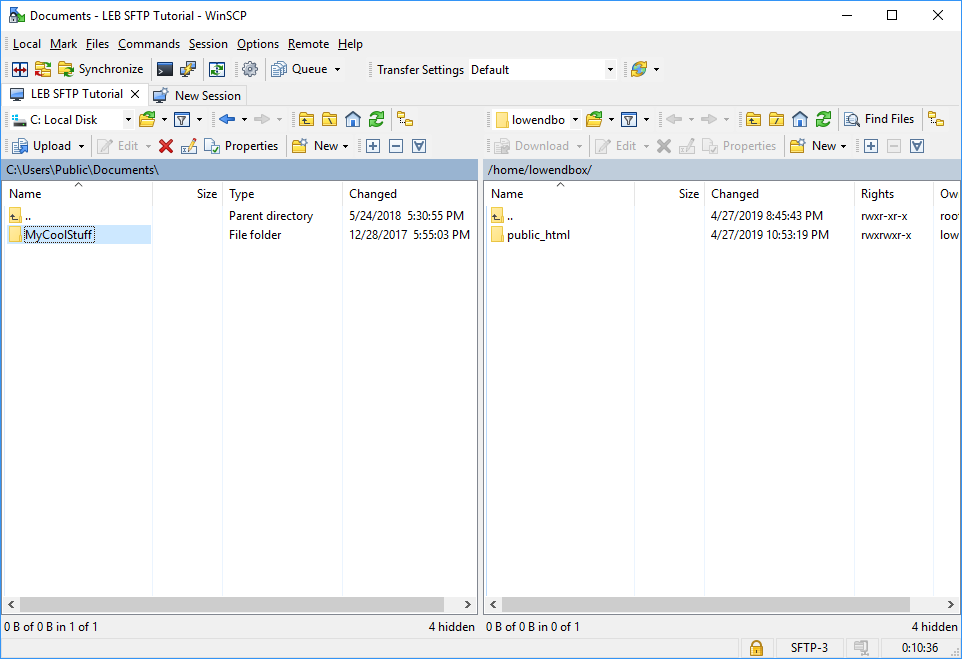Open the Mark menu
This screenshot has height=659, width=962.
pyautogui.click(x=64, y=44)
